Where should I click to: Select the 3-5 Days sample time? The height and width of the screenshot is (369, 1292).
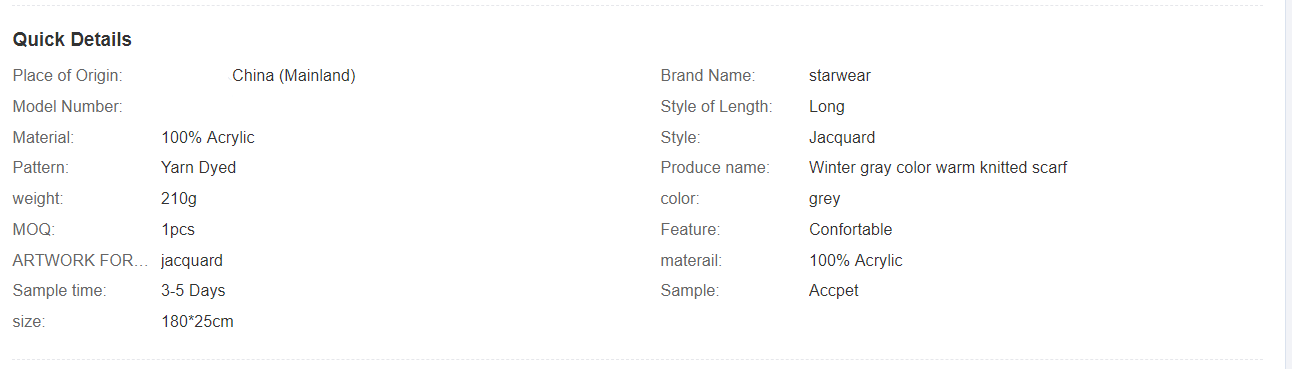(x=193, y=291)
